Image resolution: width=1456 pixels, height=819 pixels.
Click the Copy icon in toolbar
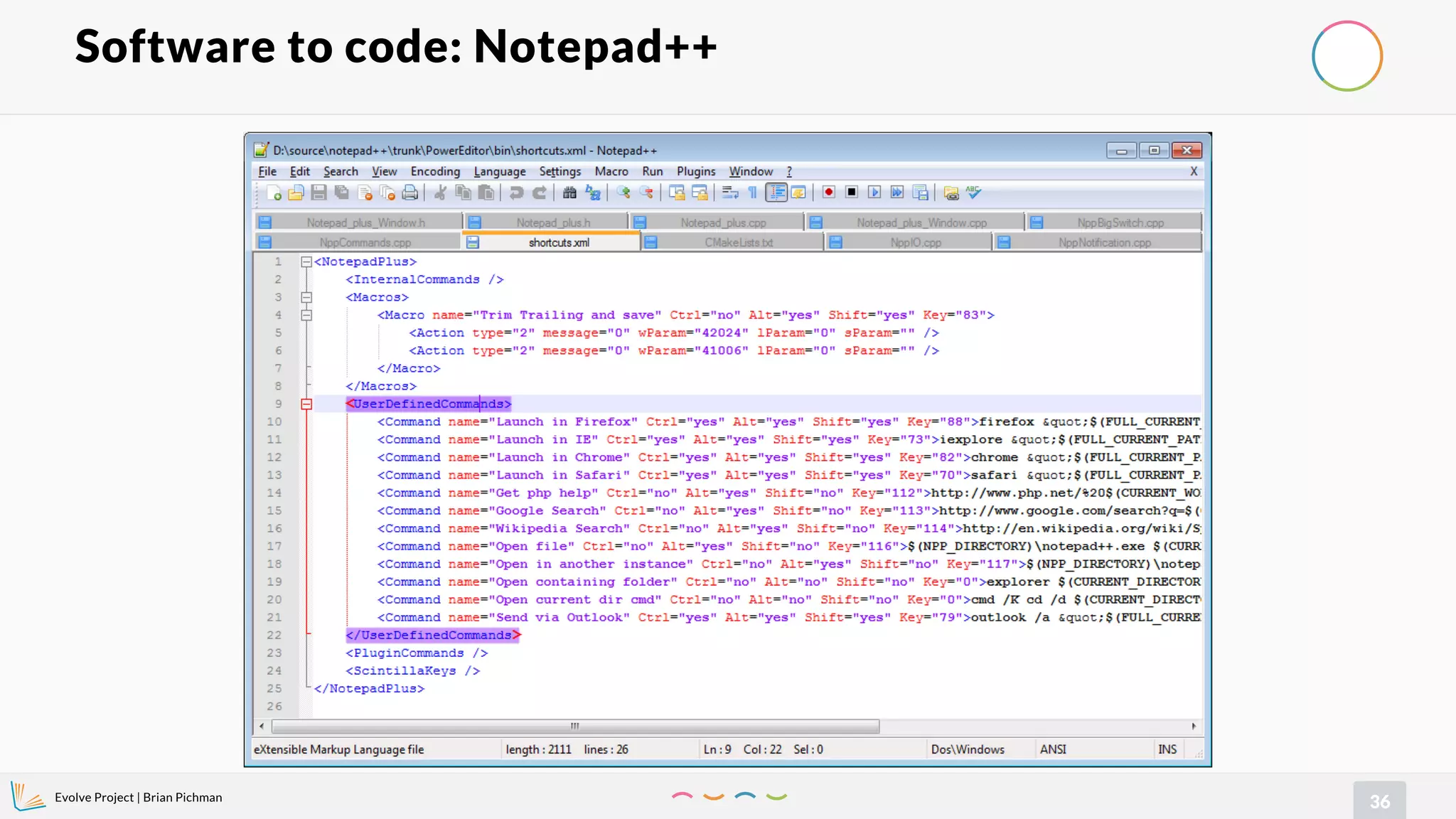coord(464,193)
